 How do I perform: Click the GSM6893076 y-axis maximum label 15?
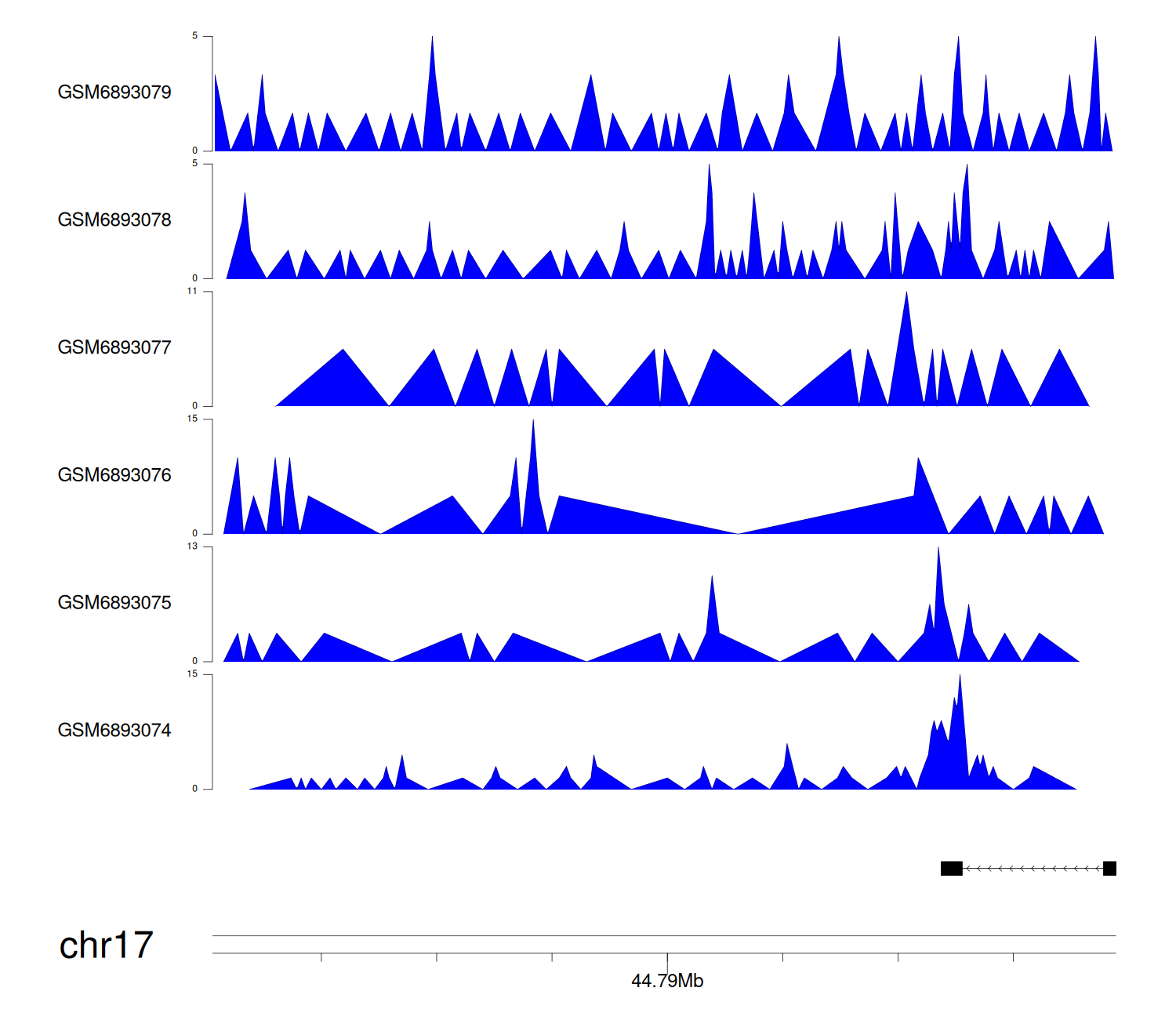(192, 419)
